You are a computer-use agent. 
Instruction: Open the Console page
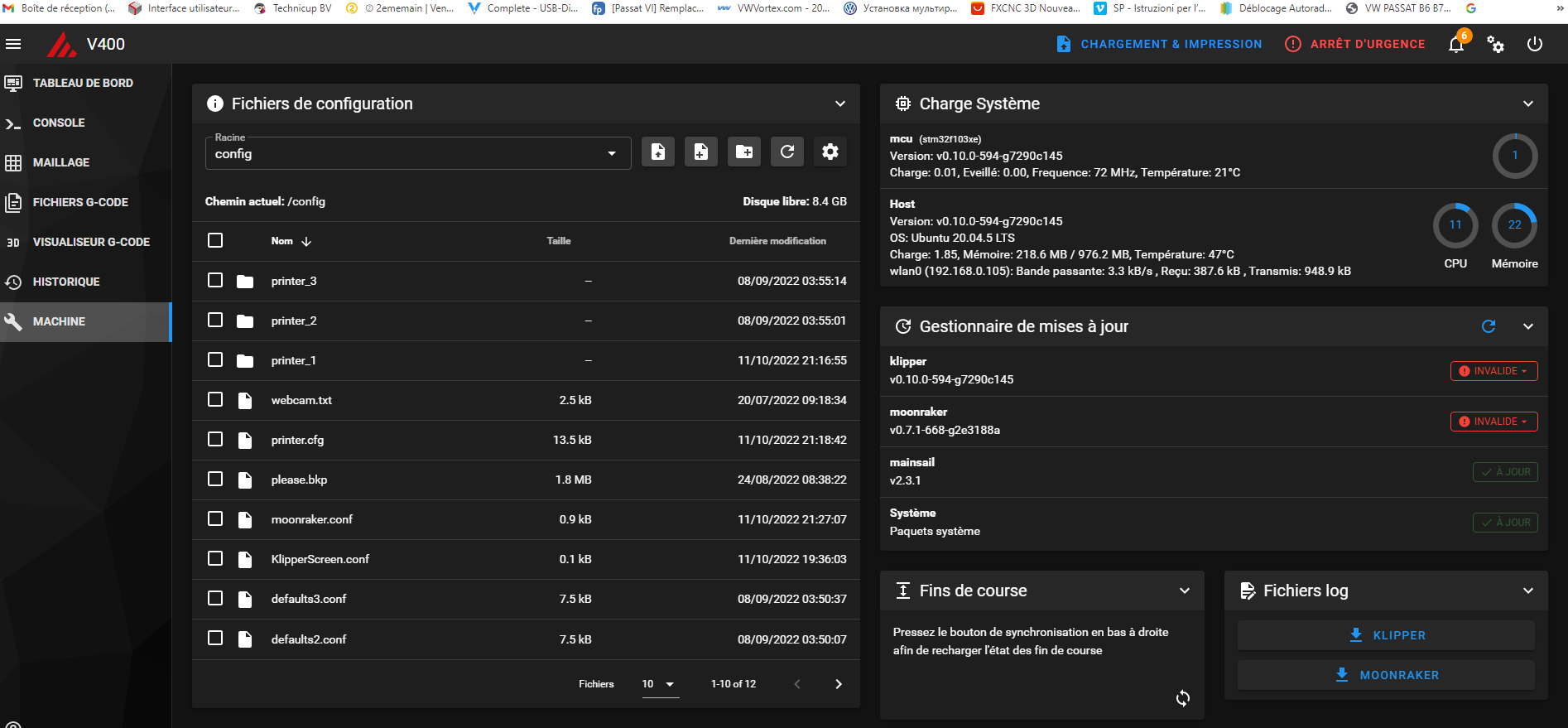tap(85, 123)
